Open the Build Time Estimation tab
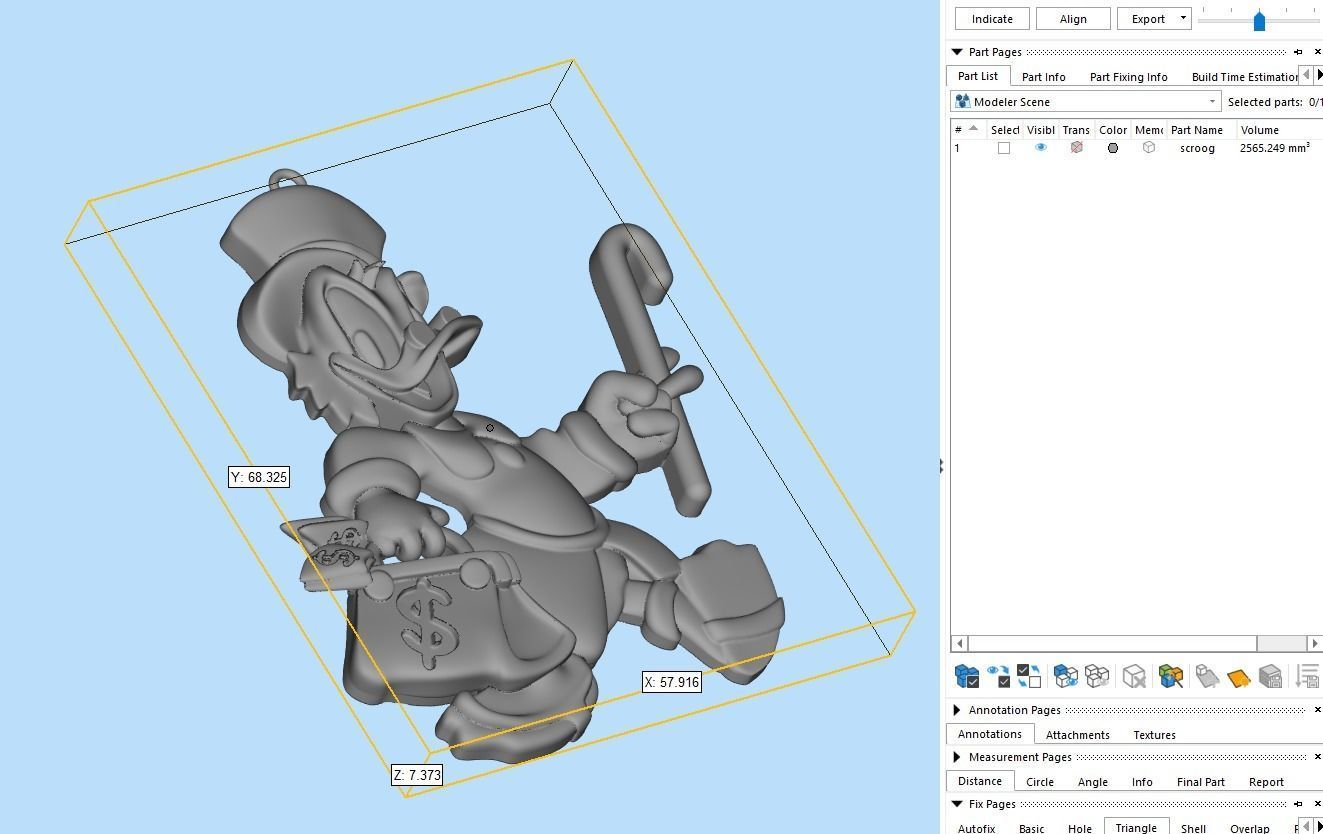The image size is (1323, 834). coord(1243,77)
